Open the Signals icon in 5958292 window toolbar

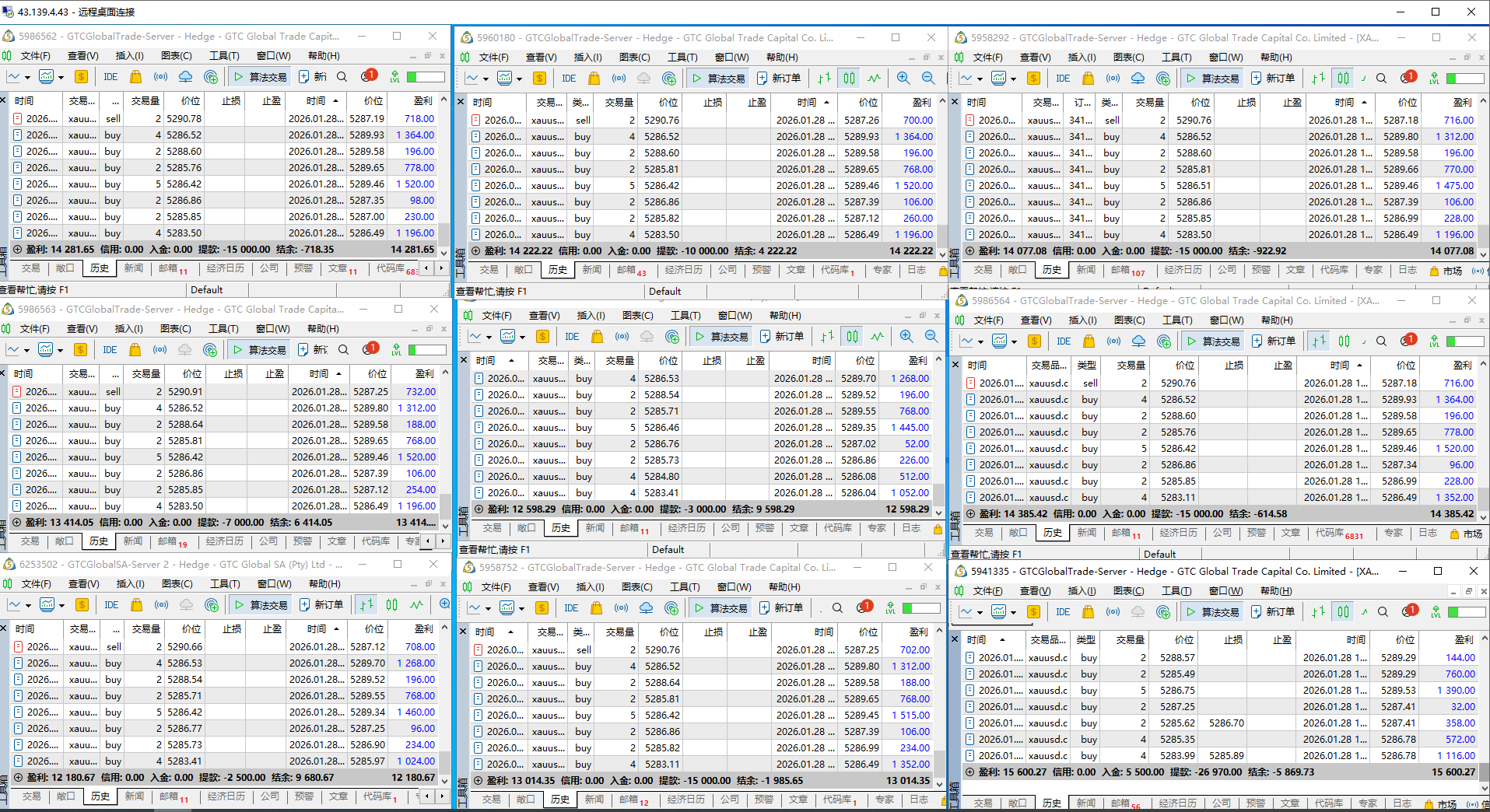coord(1113,79)
